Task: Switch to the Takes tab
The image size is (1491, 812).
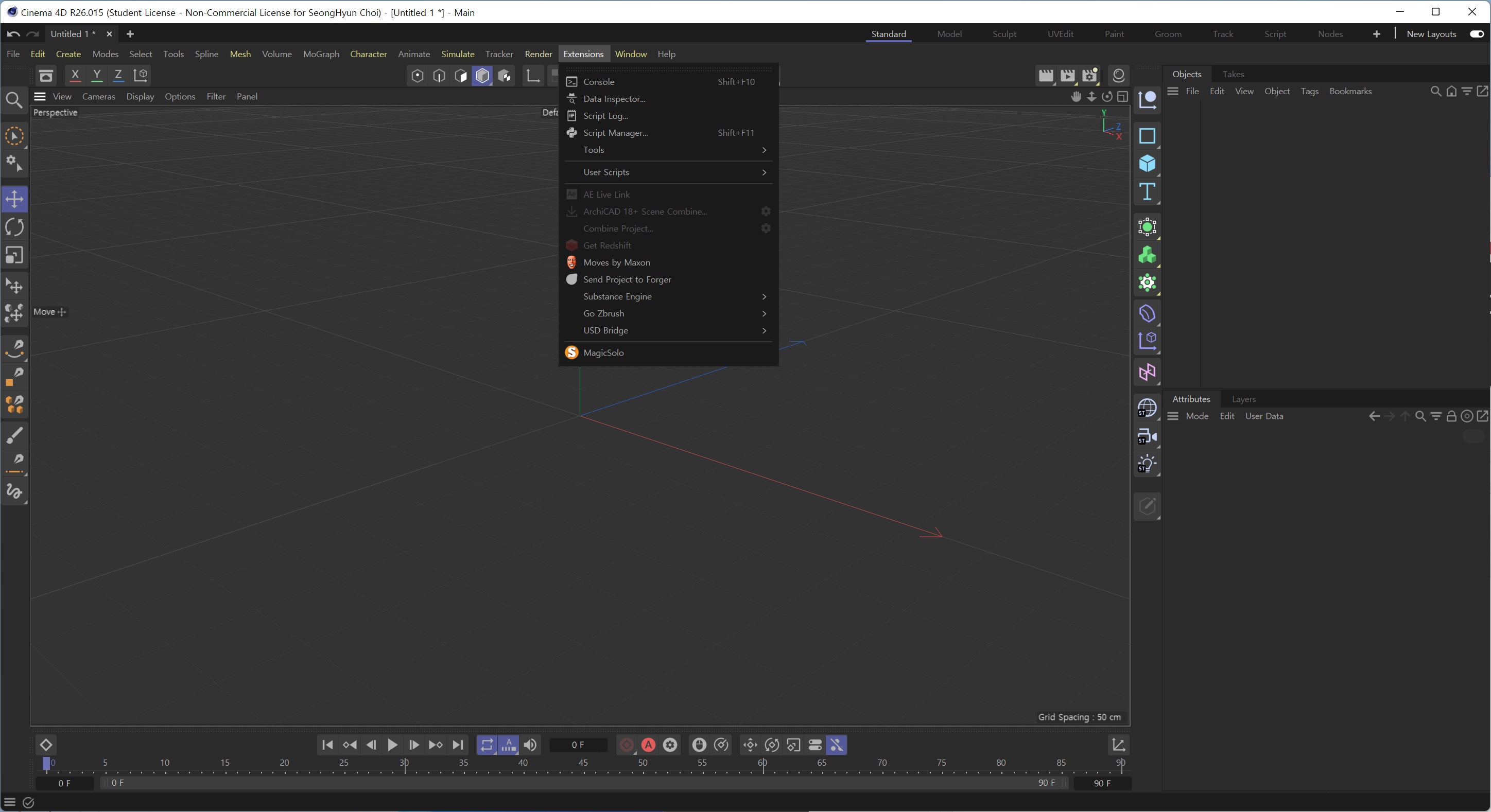Action: (1233, 74)
